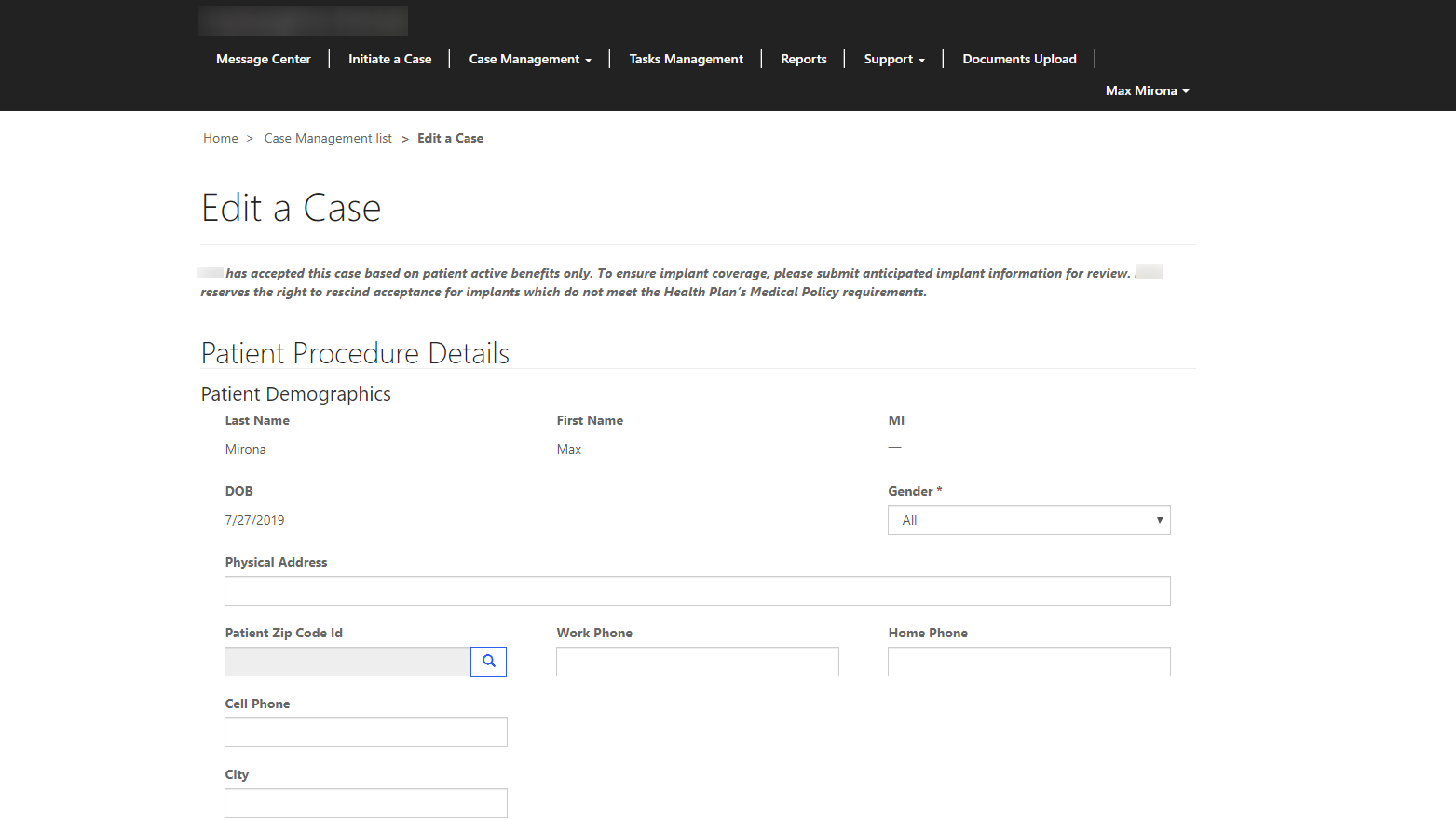Click the City input field
The width and height of the screenshot is (1456, 820).
click(x=365, y=802)
